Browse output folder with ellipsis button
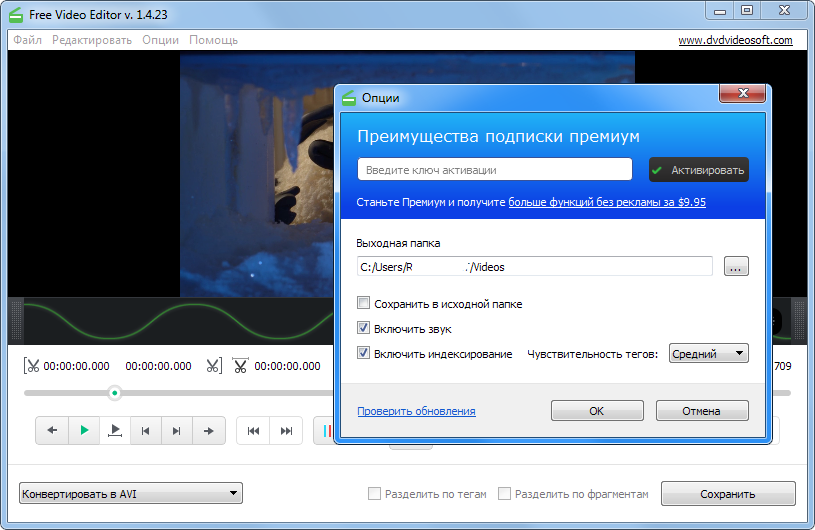The height and width of the screenshot is (530, 815). pyautogui.click(x=736, y=267)
